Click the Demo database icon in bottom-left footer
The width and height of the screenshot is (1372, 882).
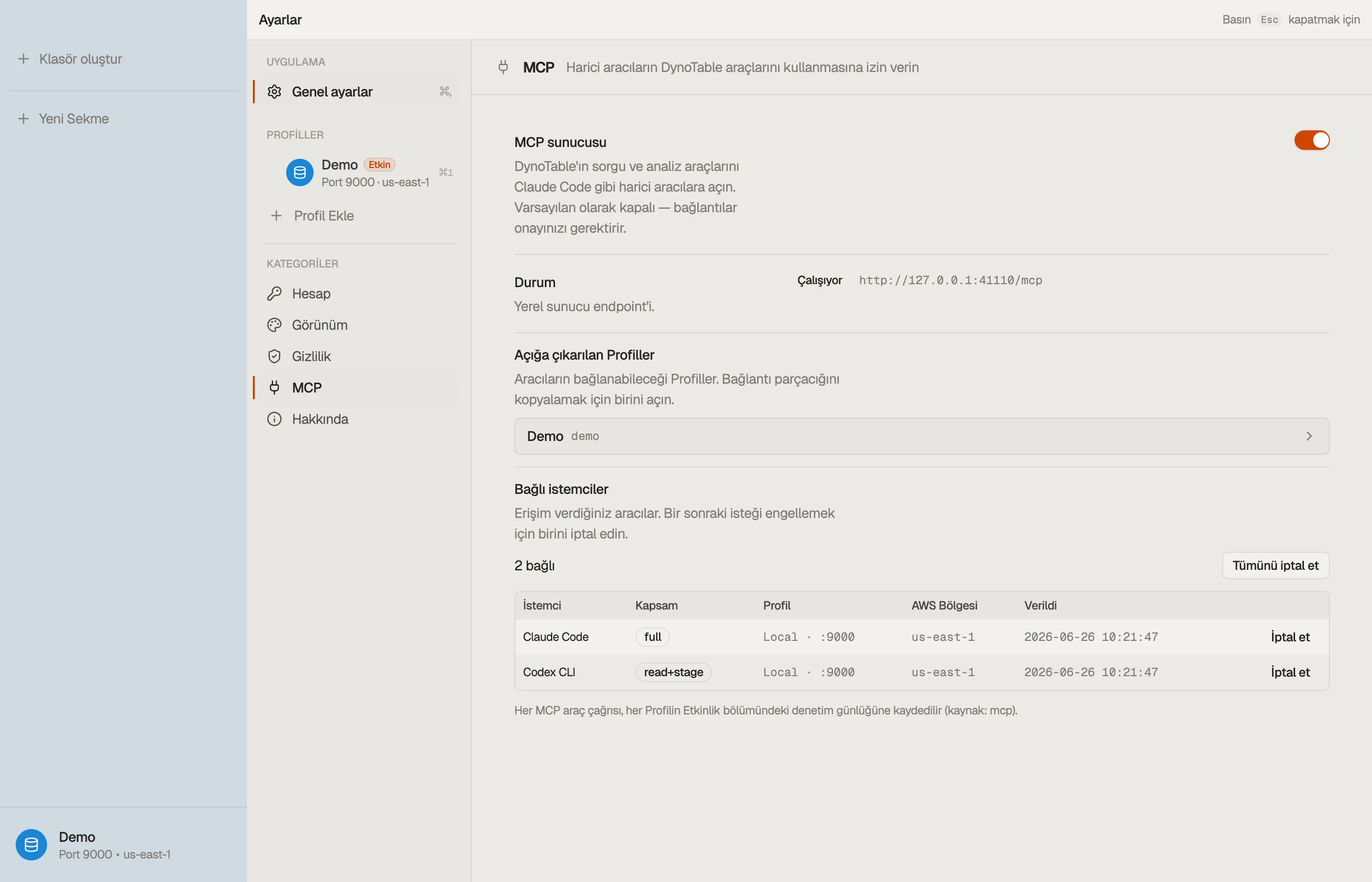[31, 845]
